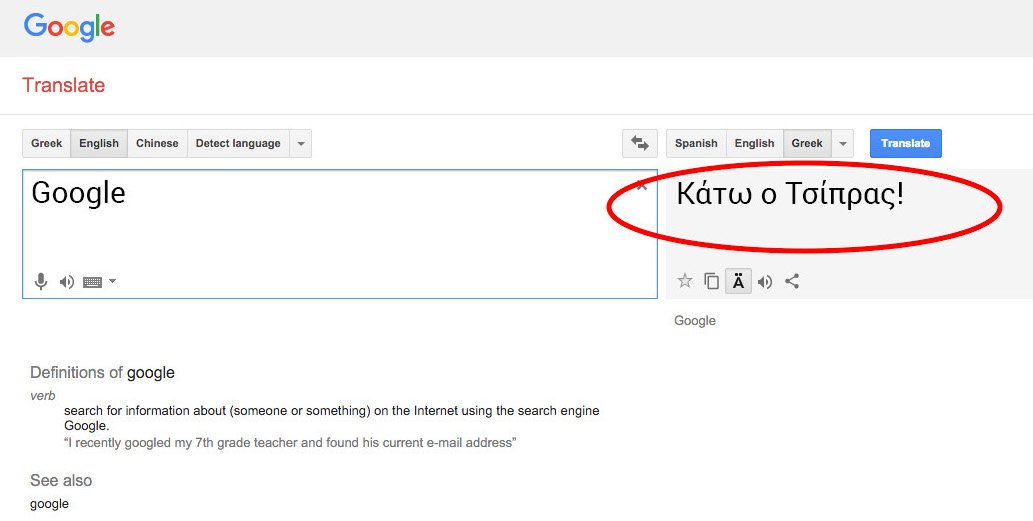Click the blue Translate button
The height and width of the screenshot is (521, 1033).
pyautogui.click(x=905, y=144)
